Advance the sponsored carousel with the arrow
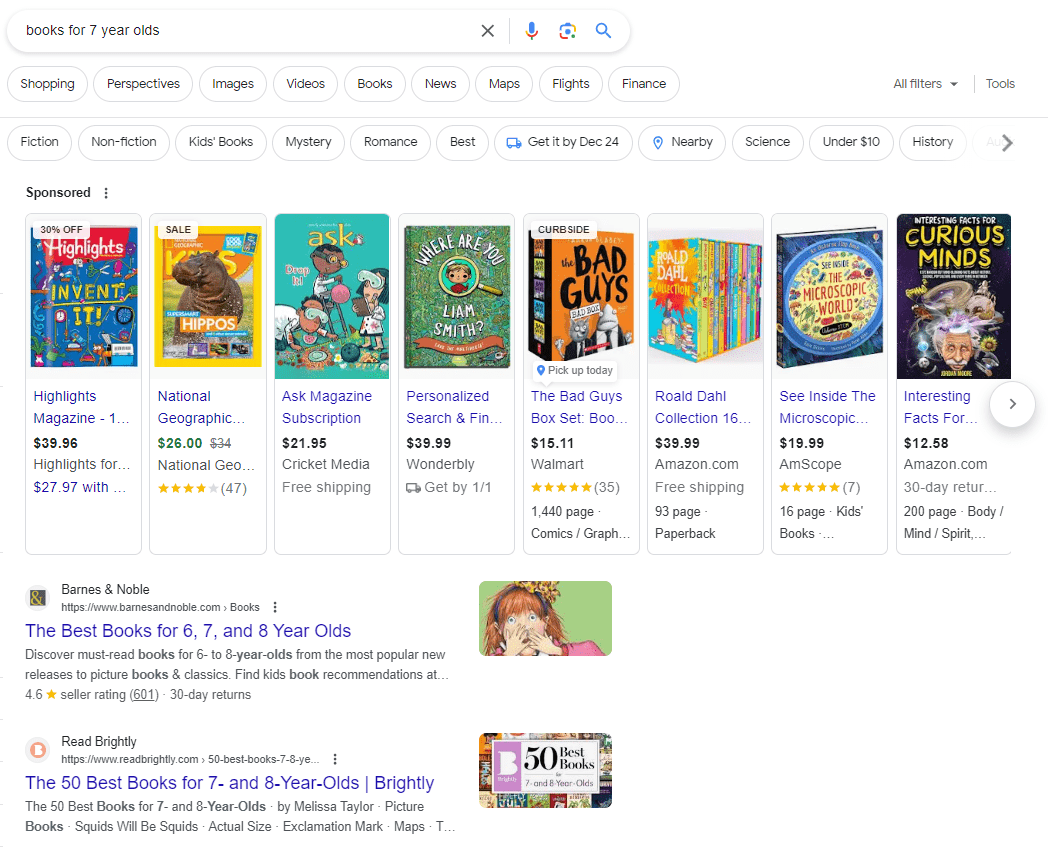 pos(1012,404)
